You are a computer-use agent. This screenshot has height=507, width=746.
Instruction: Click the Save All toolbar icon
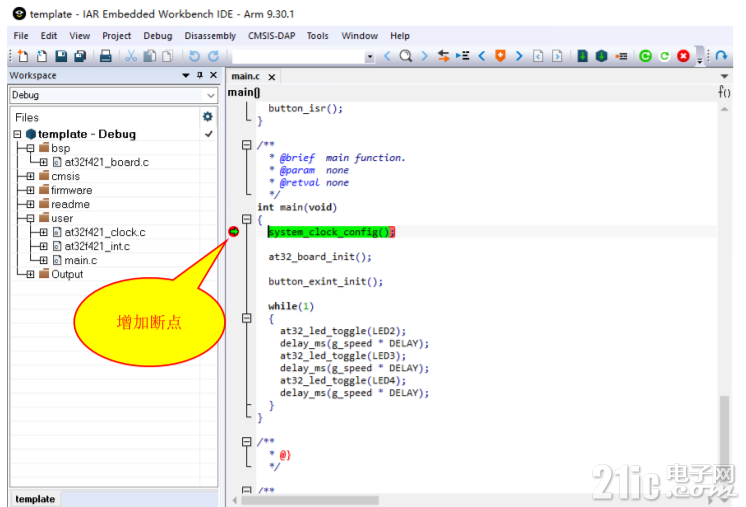[80, 56]
